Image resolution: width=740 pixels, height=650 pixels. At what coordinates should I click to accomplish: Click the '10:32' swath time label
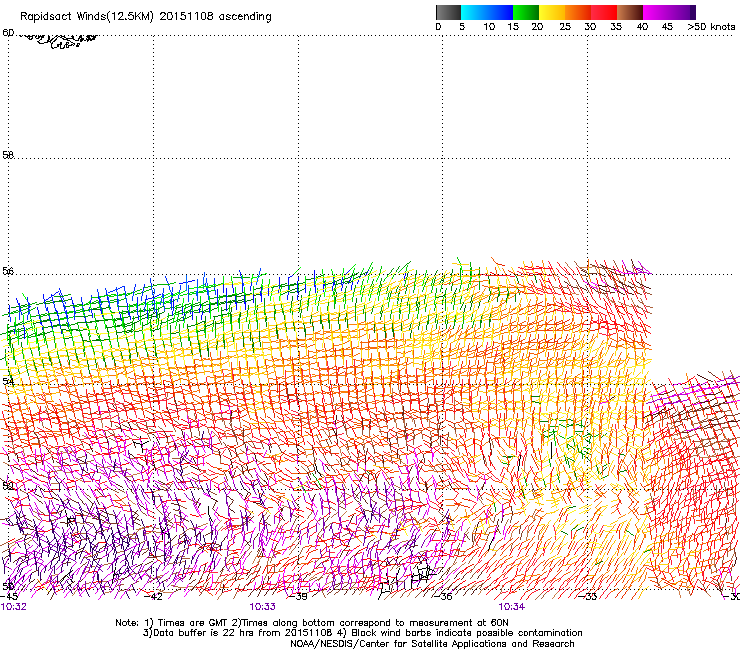pos(14,607)
